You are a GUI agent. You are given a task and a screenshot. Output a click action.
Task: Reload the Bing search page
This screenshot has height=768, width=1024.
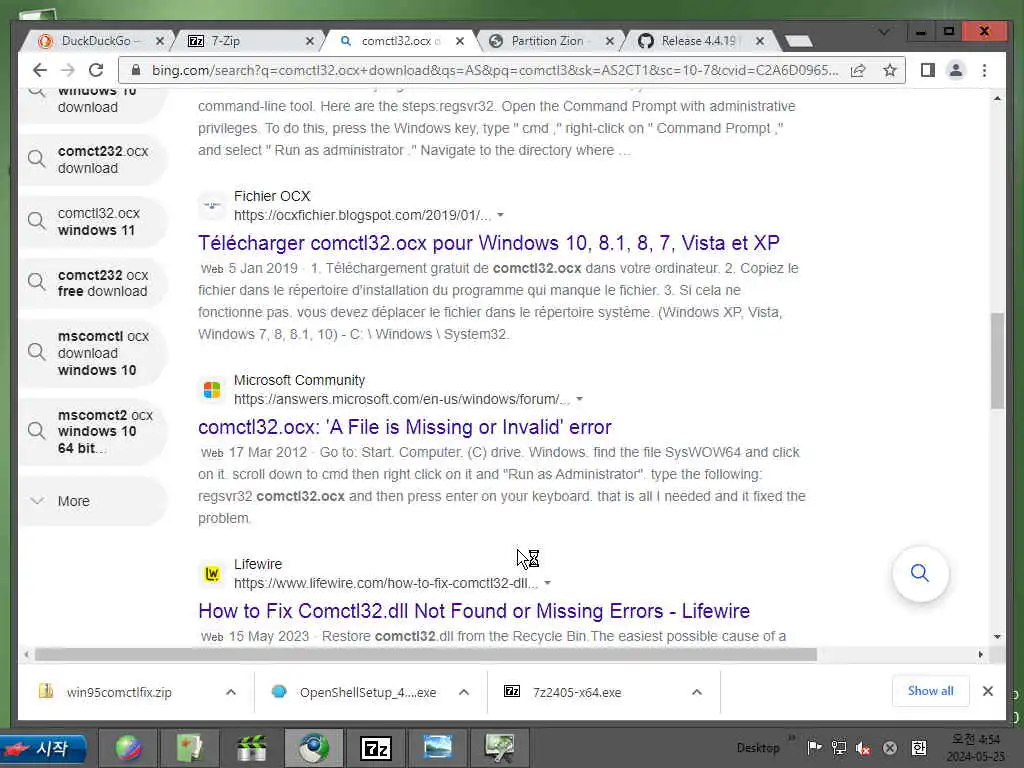coord(96,71)
